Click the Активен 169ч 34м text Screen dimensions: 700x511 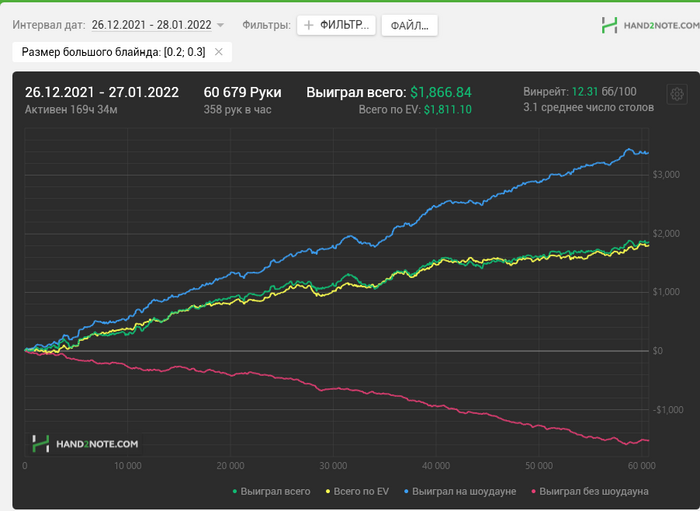click(71, 110)
